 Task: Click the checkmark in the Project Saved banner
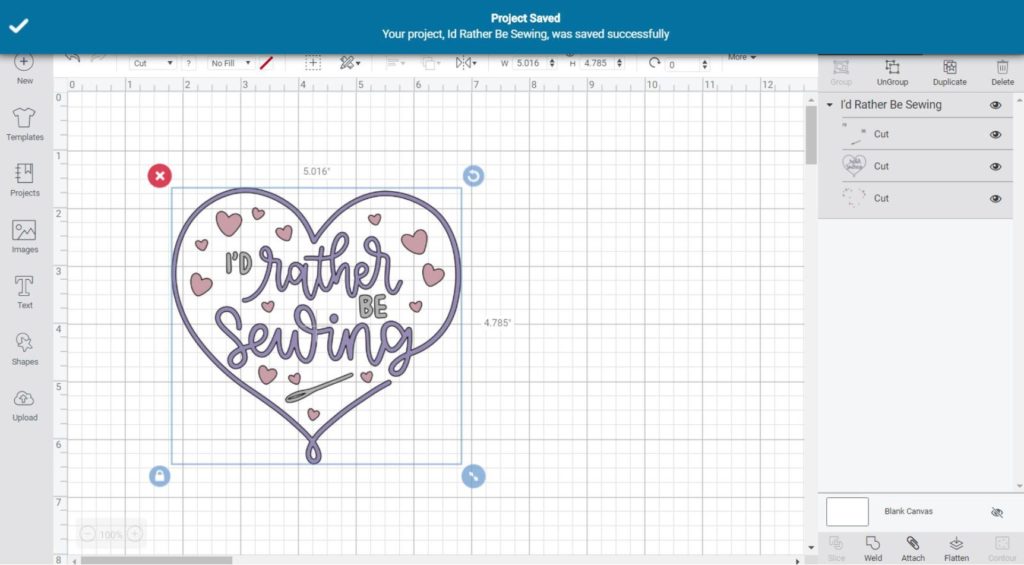[x=18, y=26]
